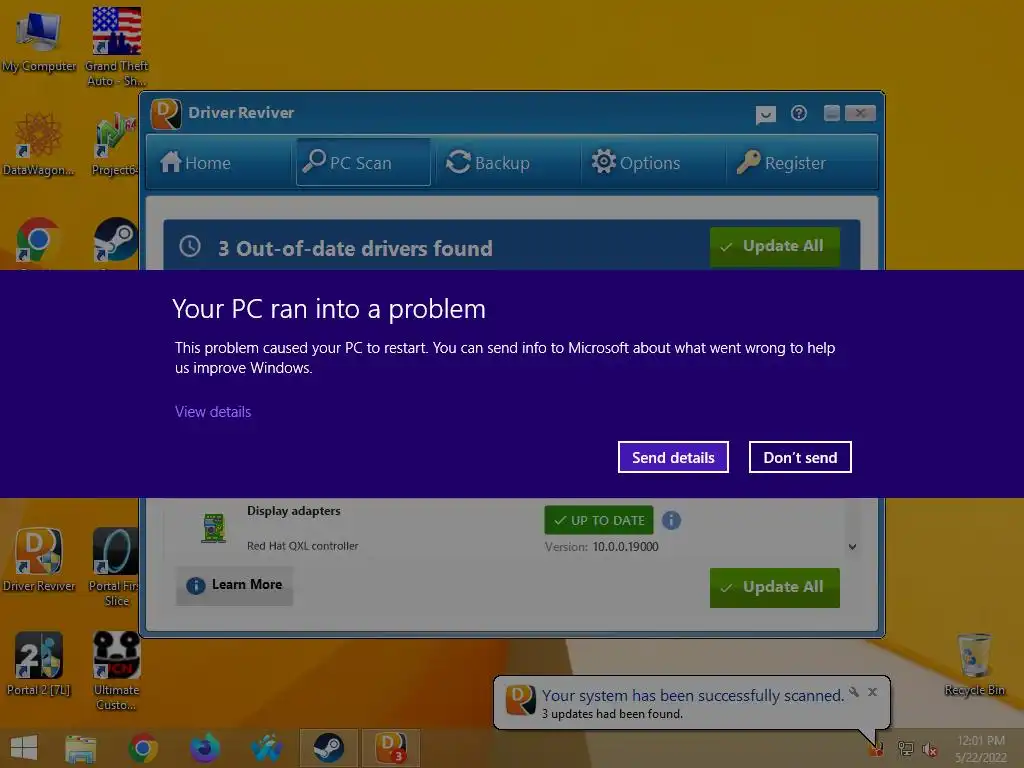The image size is (1024, 768).
Task: Click info icon next to UP TO DATE
Action: click(671, 520)
